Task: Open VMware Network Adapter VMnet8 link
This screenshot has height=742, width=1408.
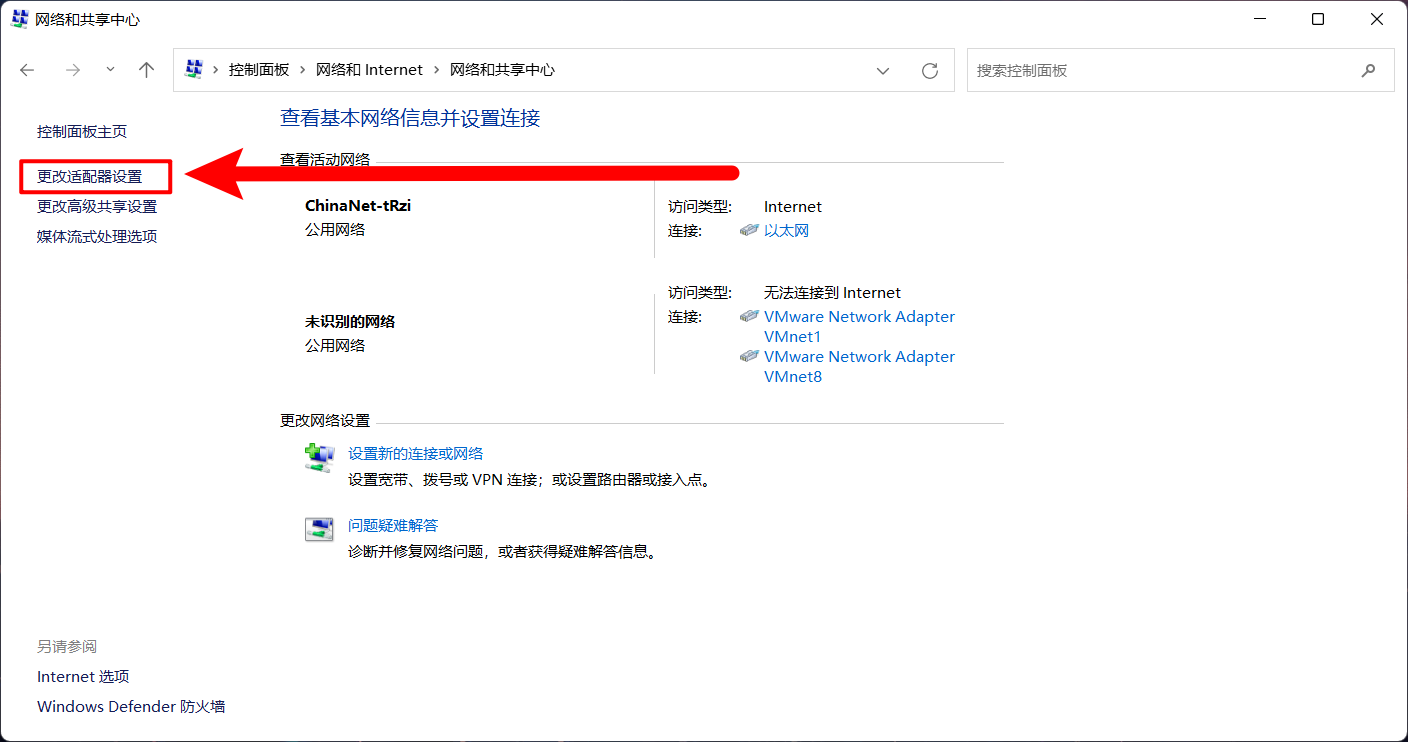Action: (859, 366)
